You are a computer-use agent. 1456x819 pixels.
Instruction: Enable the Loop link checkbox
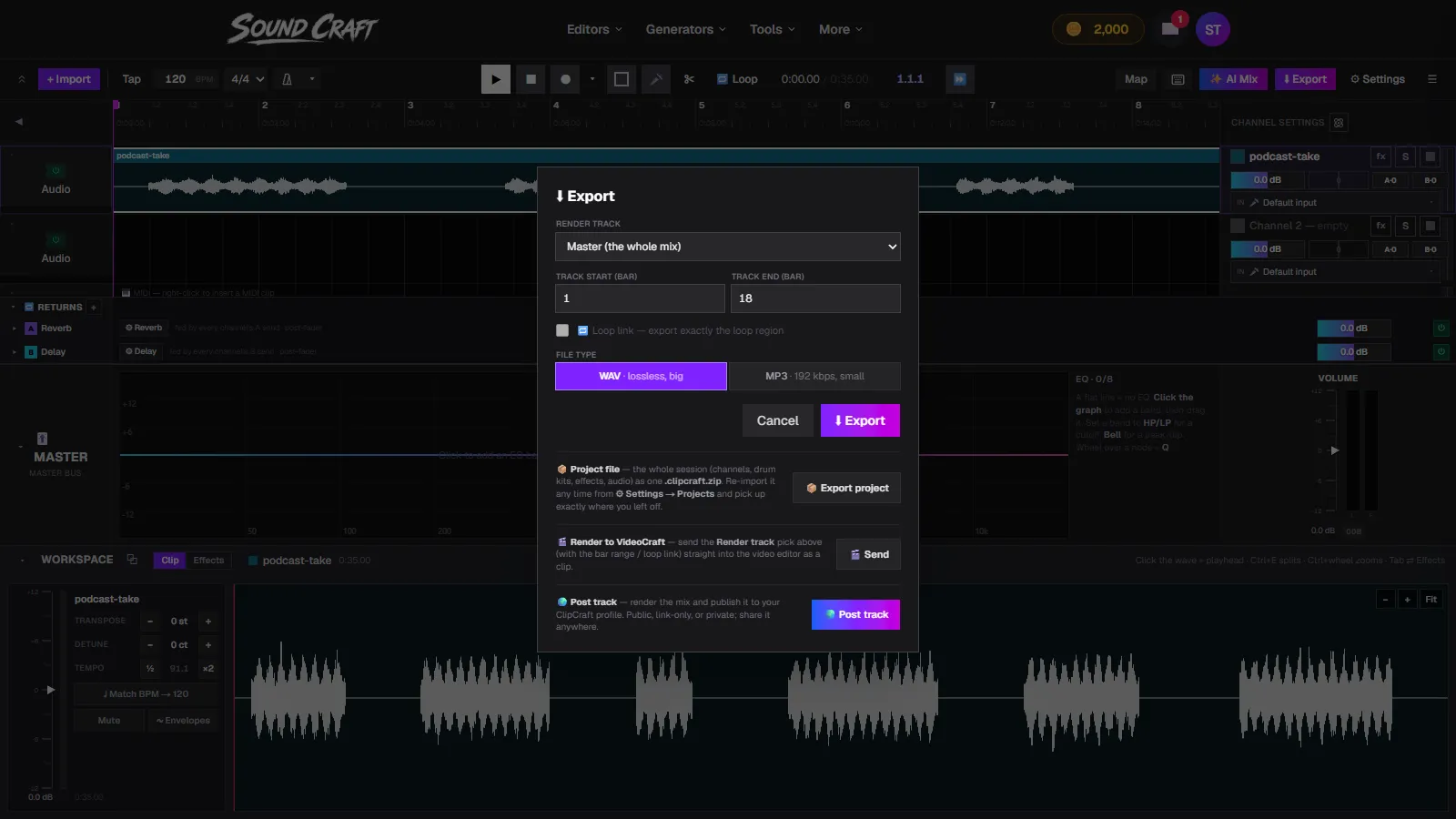click(562, 330)
